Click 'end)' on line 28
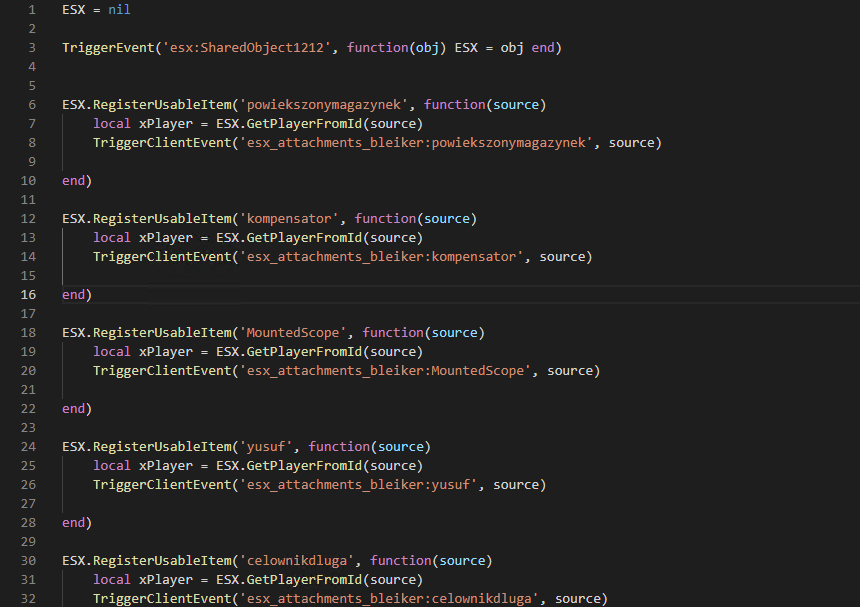This screenshot has height=607, width=860. (x=77, y=523)
